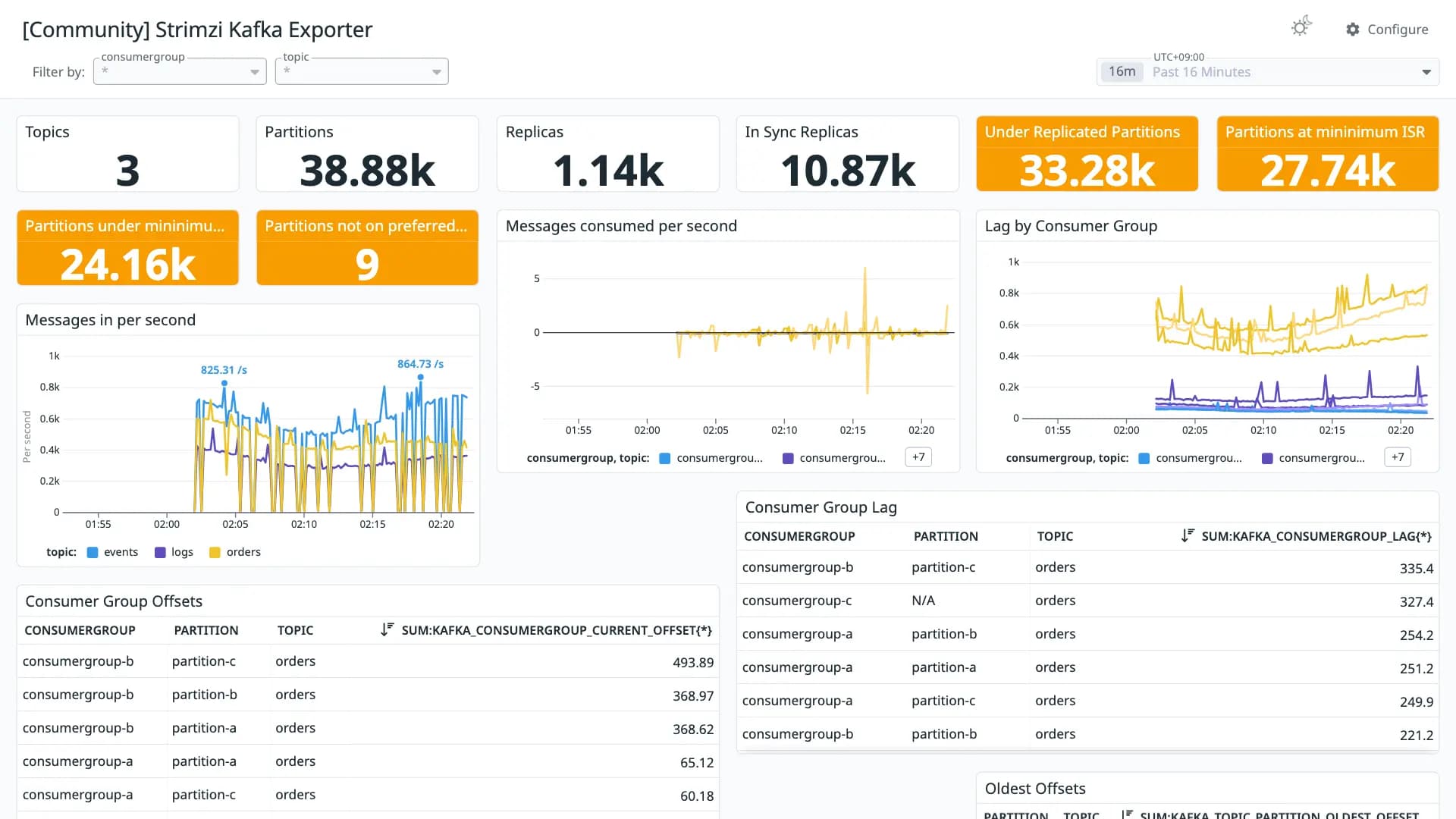Select the Partitions at minimum ISR widget
The width and height of the screenshot is (1456, 819).
click(x=1327, y=153)
